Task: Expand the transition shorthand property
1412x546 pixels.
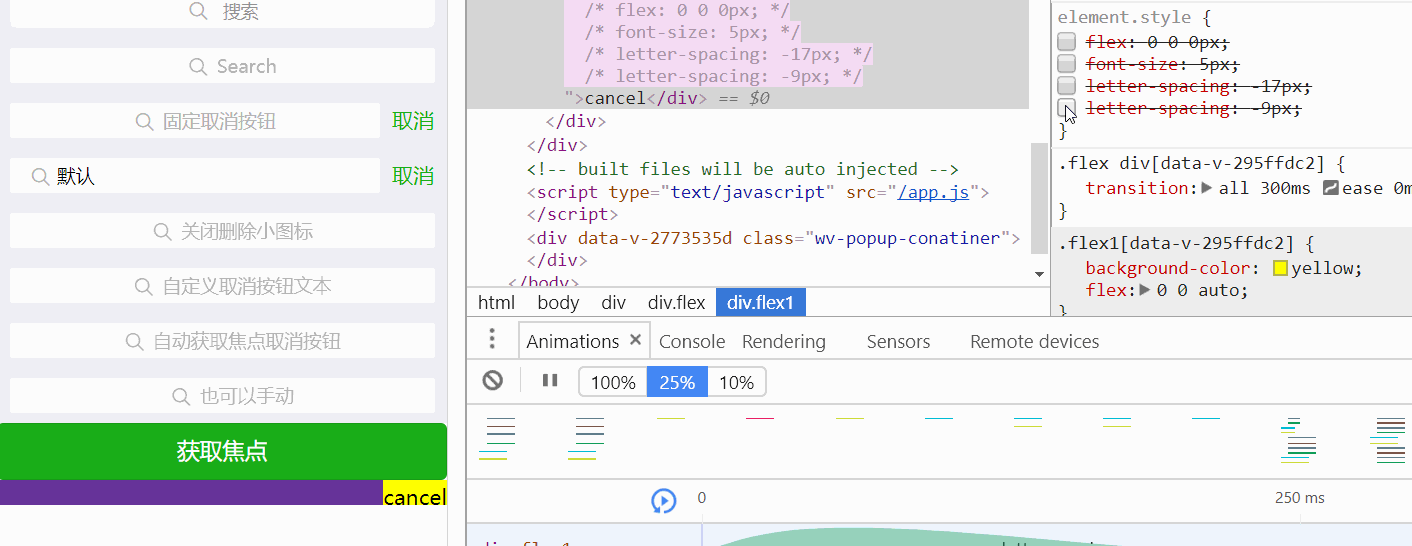Action: coord(1207,188)
